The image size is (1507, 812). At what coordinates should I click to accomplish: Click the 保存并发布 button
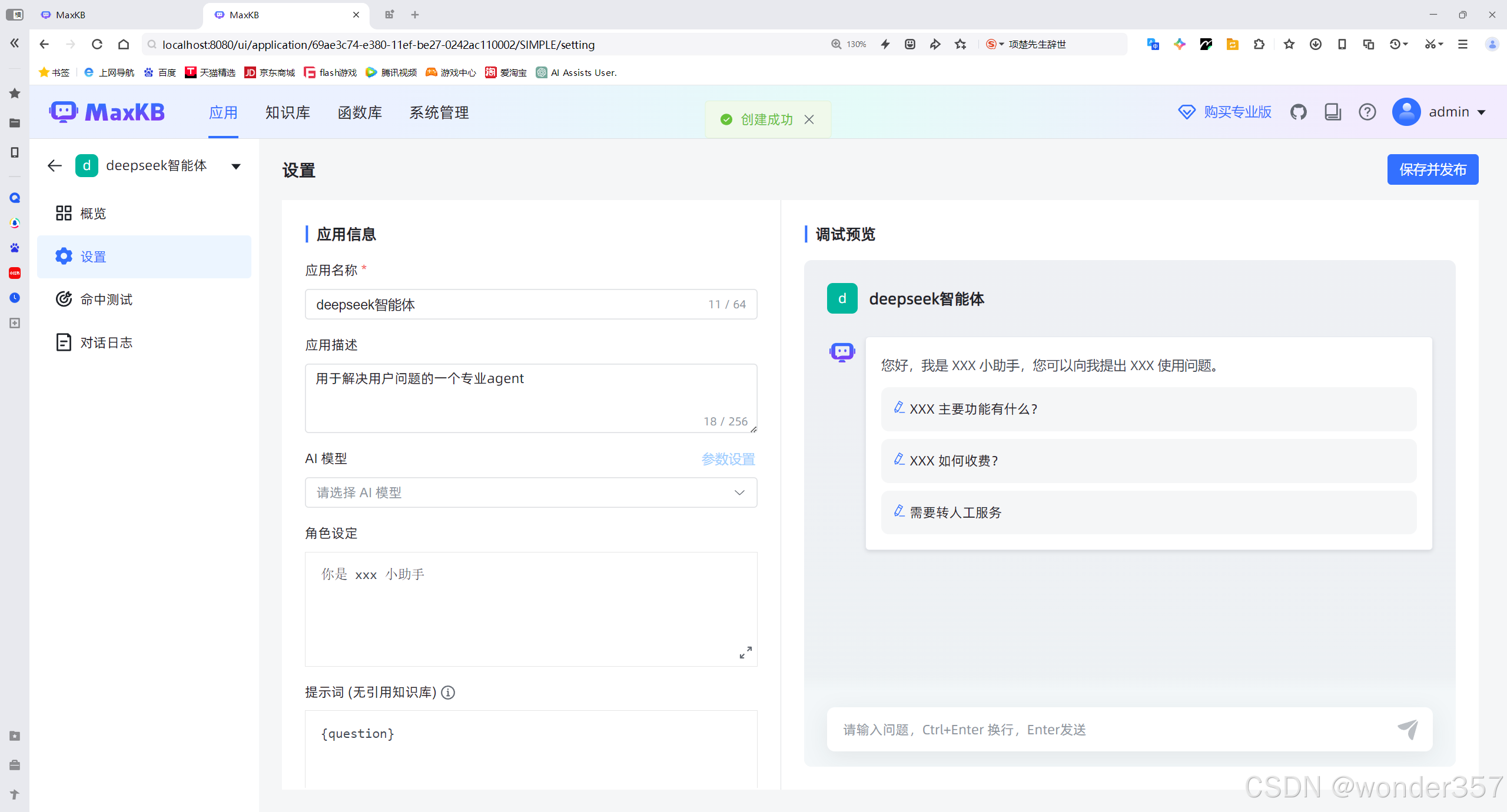pos(1433,169)
